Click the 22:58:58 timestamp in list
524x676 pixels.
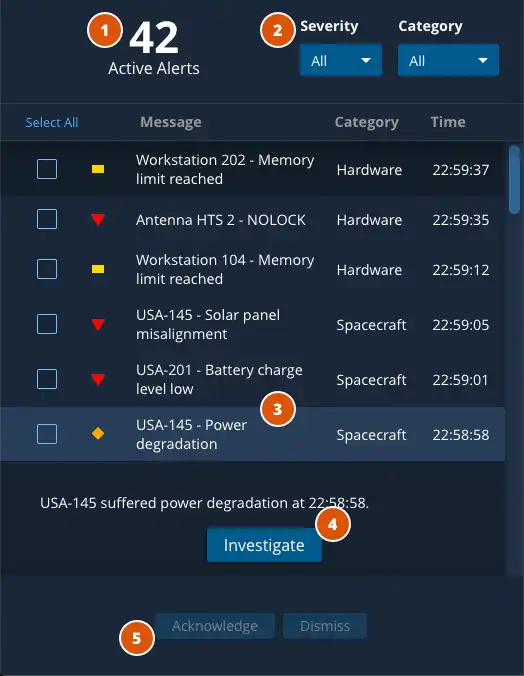point(461,435)
